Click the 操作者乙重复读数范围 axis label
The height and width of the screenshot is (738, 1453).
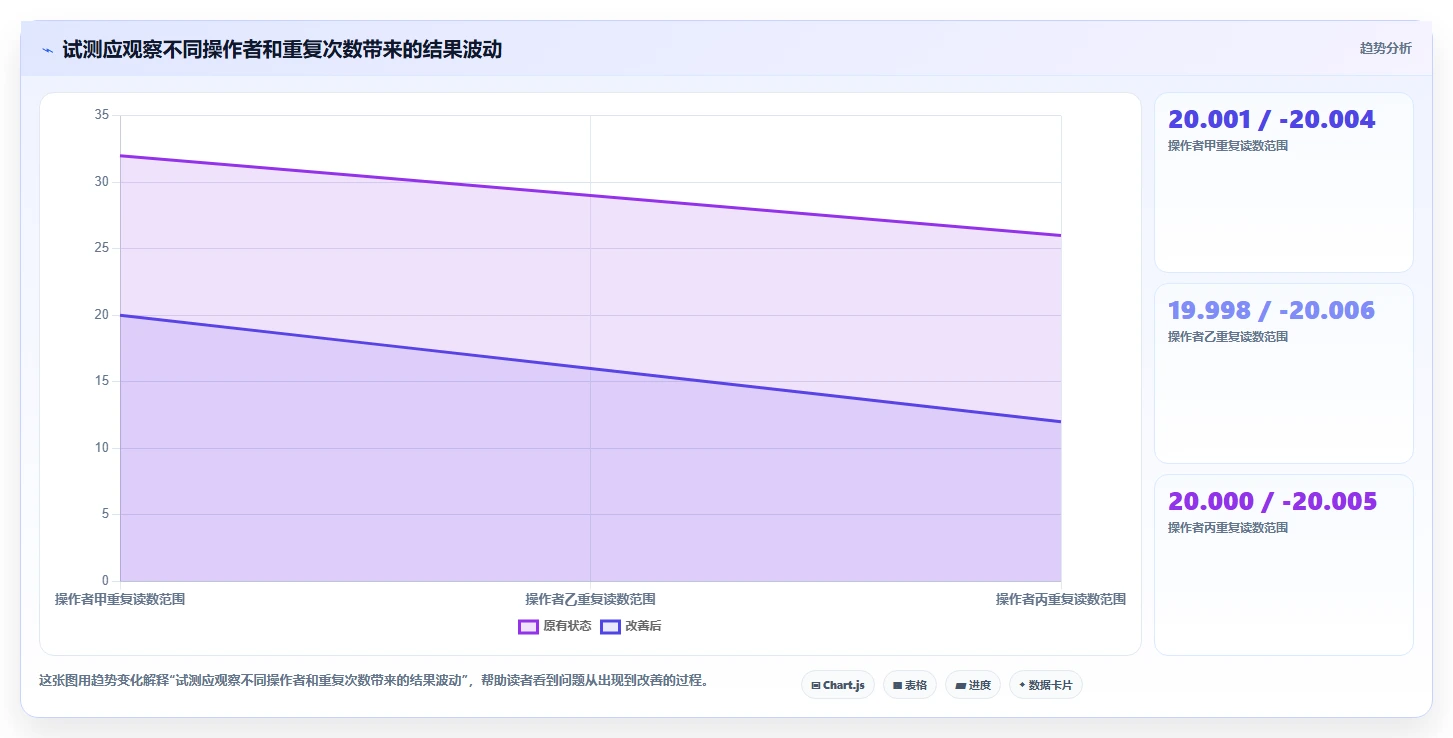click(x=591, y=599)
